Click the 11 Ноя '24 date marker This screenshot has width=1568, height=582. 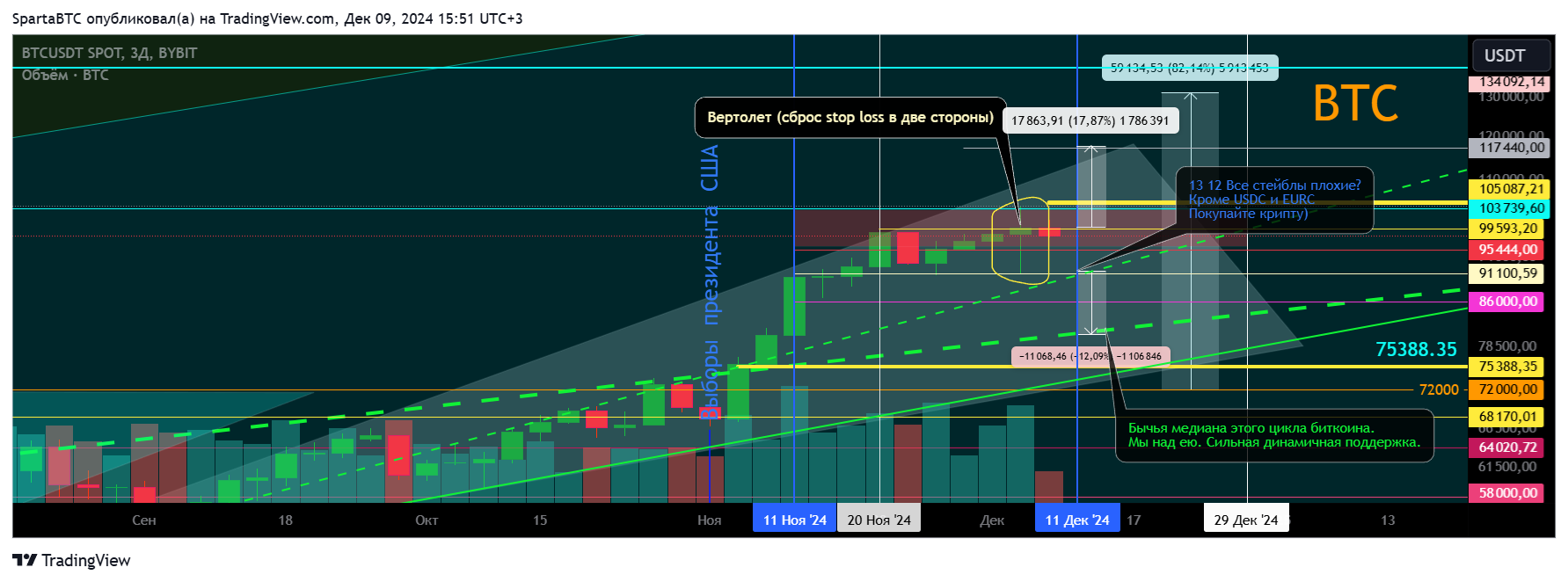(794, 520)
